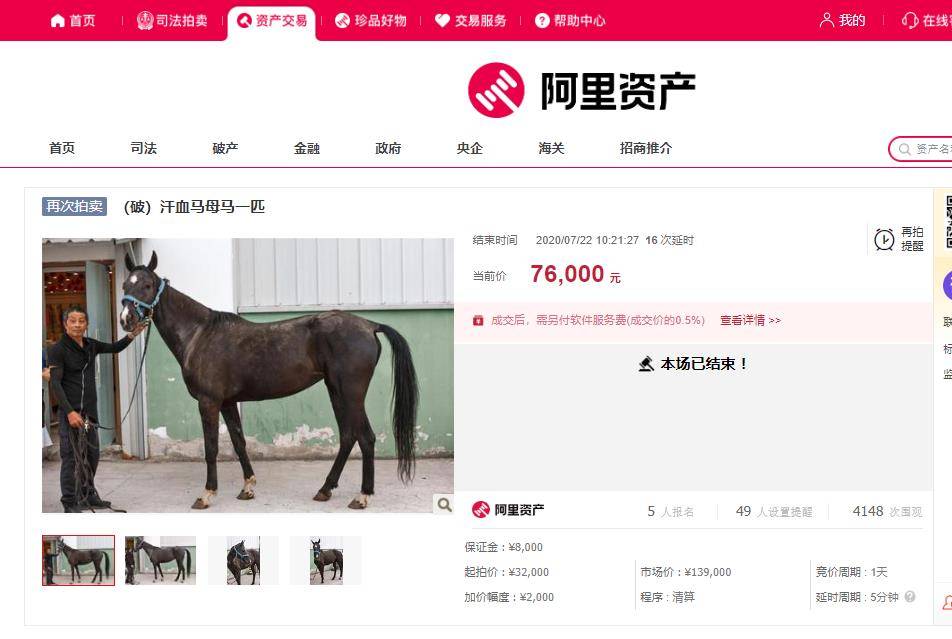Viewport: 952px width, 639px height.
Task: Click the 阿里资产 logo at page top
Action: 582,91
